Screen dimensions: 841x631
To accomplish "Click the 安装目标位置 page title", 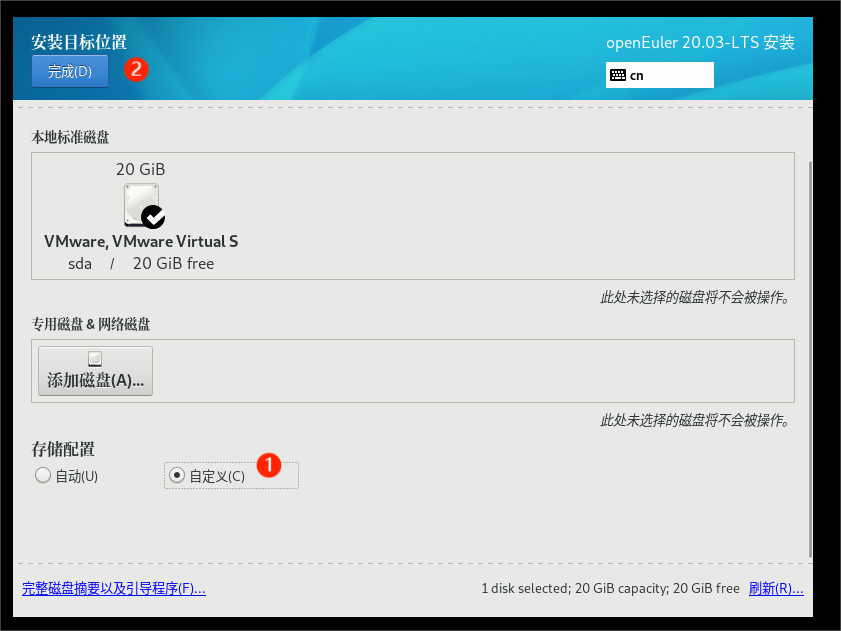I will (79, 43).
